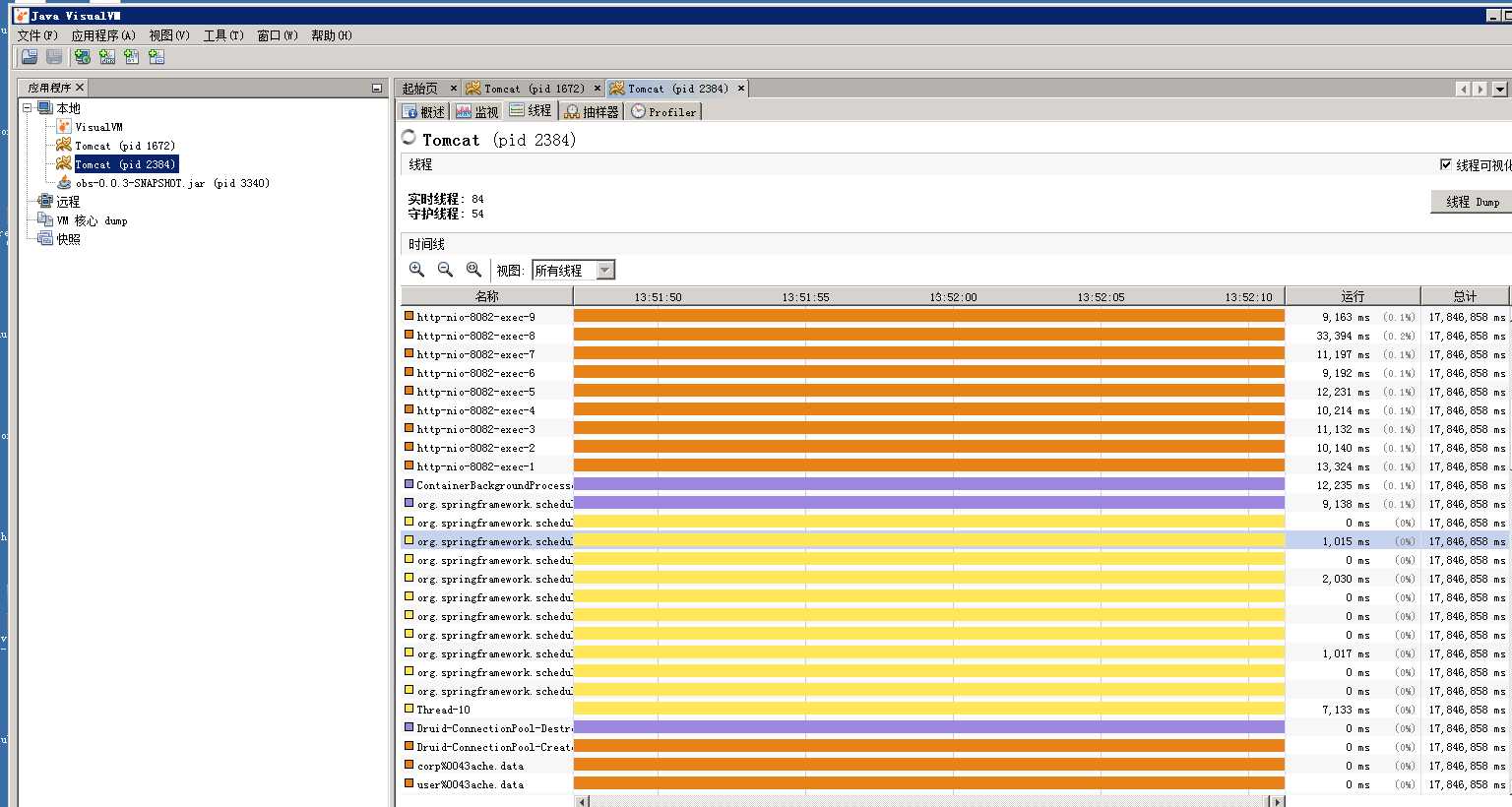The width and height of the screenshot is (1512, 807).
Task: Click the 线程 Dump button
Action: 1473,202
